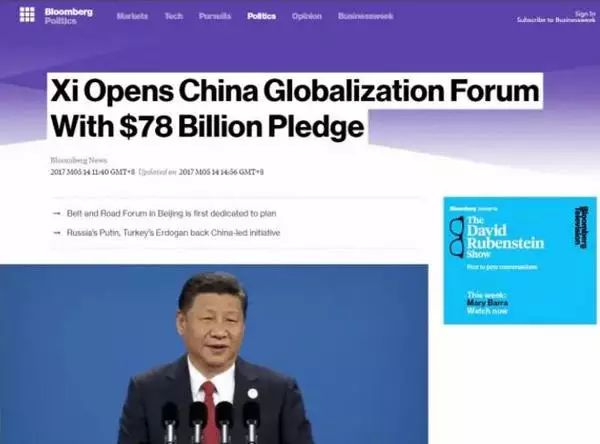Open the article's main speaker photo
This screenshot has height=444, width=600.
pyautogui.click(x=214, y=354)
